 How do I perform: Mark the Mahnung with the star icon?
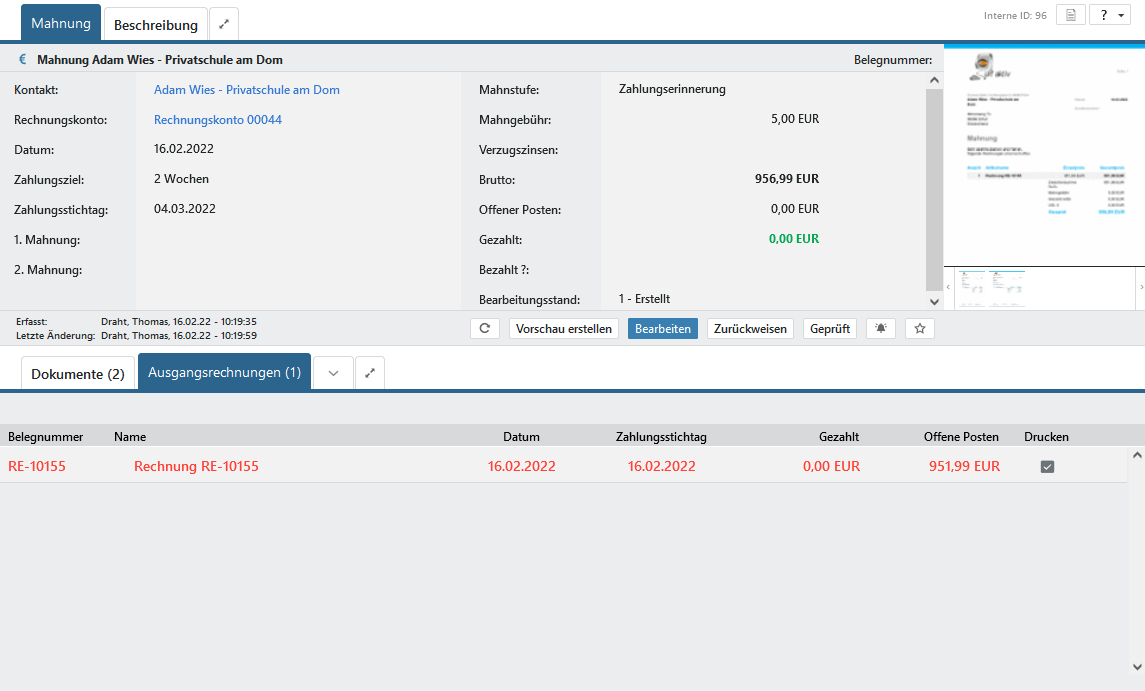click(920, 328)
